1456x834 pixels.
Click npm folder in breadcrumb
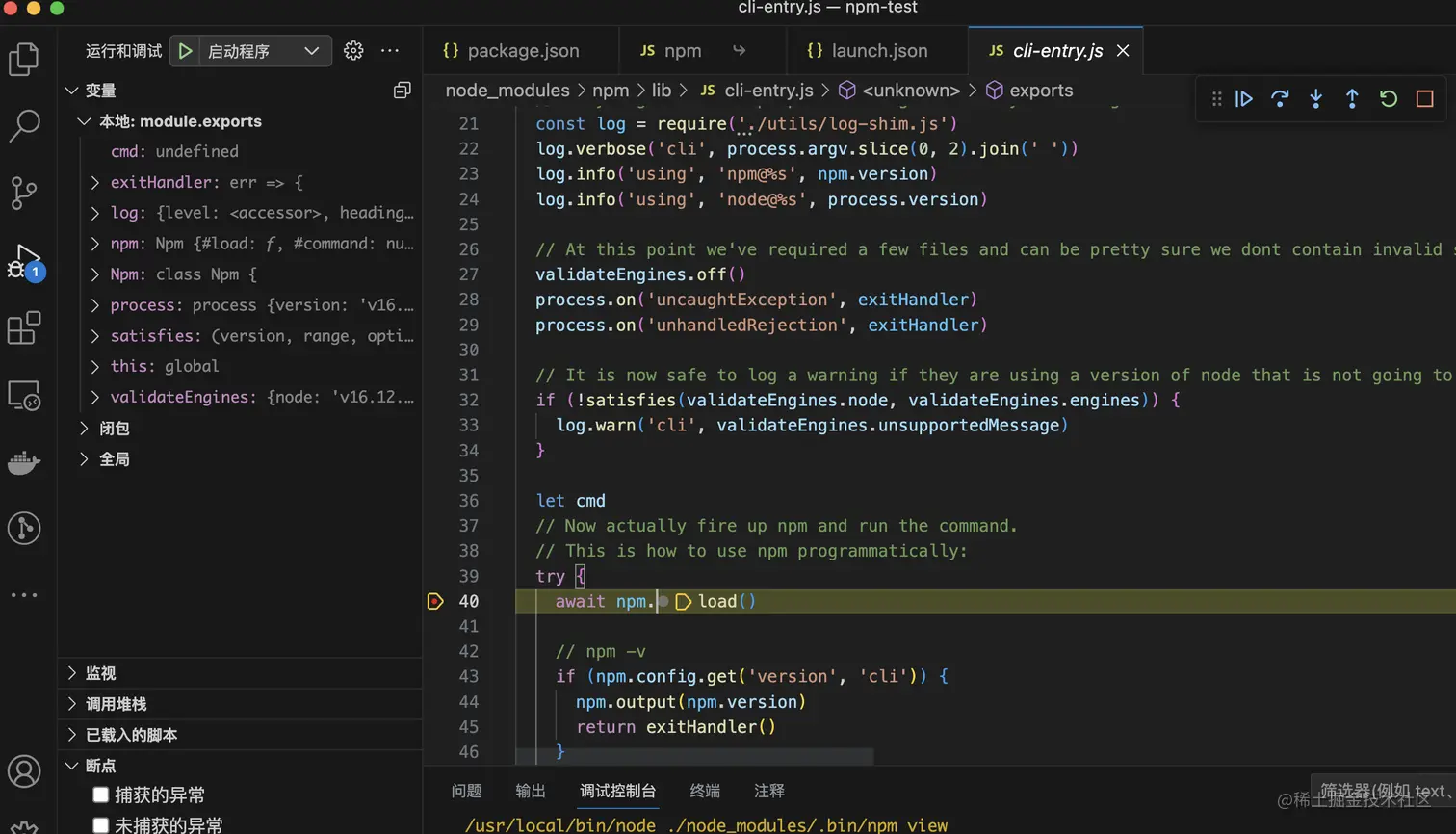(611, 91)
